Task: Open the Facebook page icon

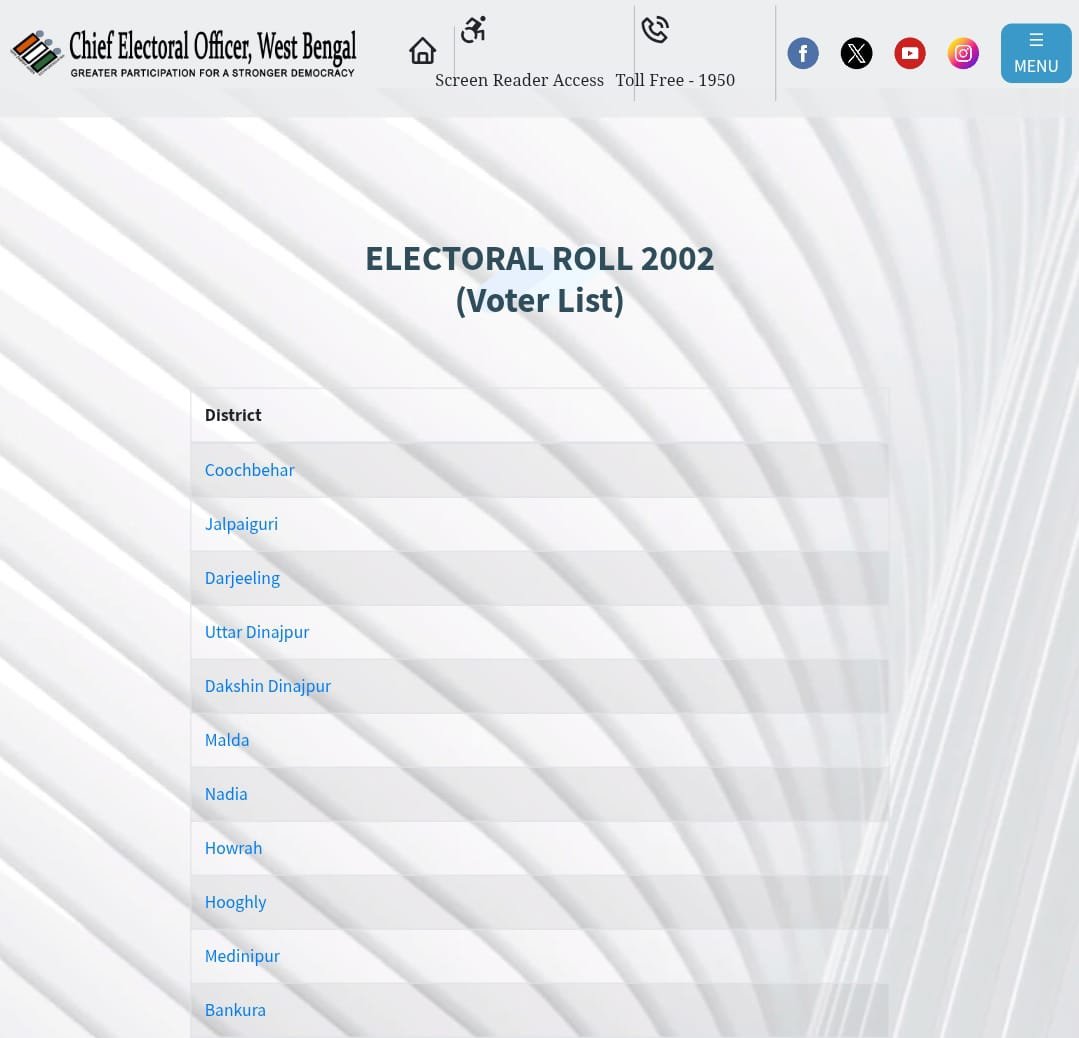Action: pyautogui.click(x=803, y=53)
